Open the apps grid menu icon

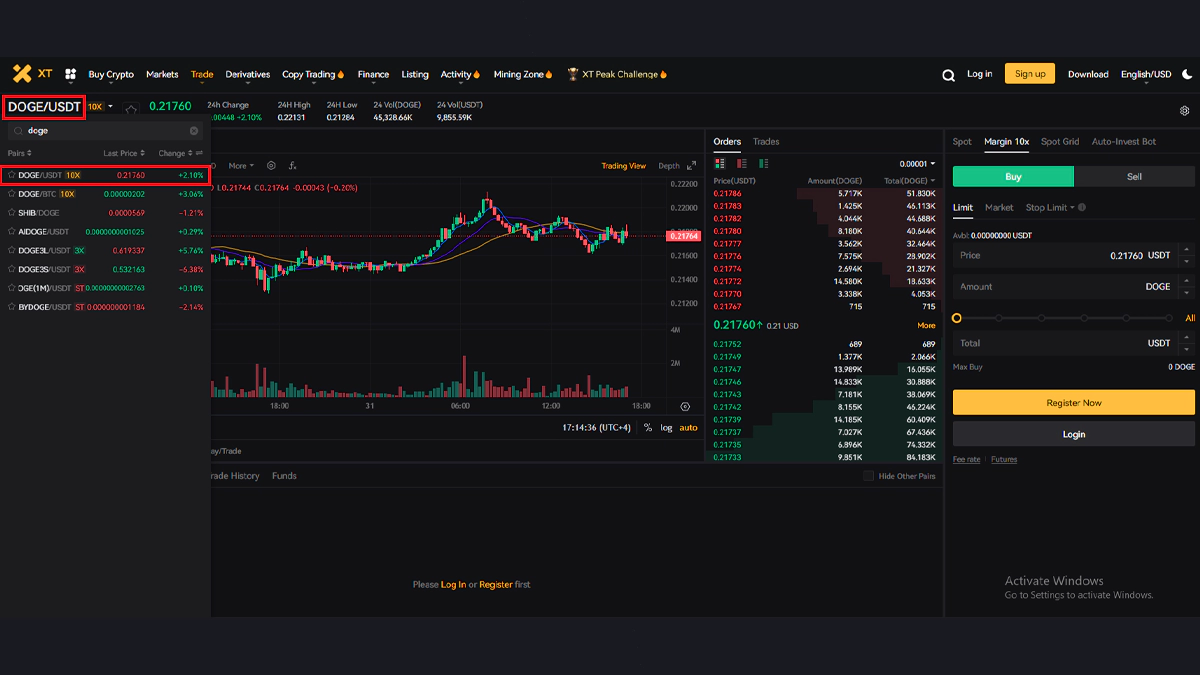point(71,74)
